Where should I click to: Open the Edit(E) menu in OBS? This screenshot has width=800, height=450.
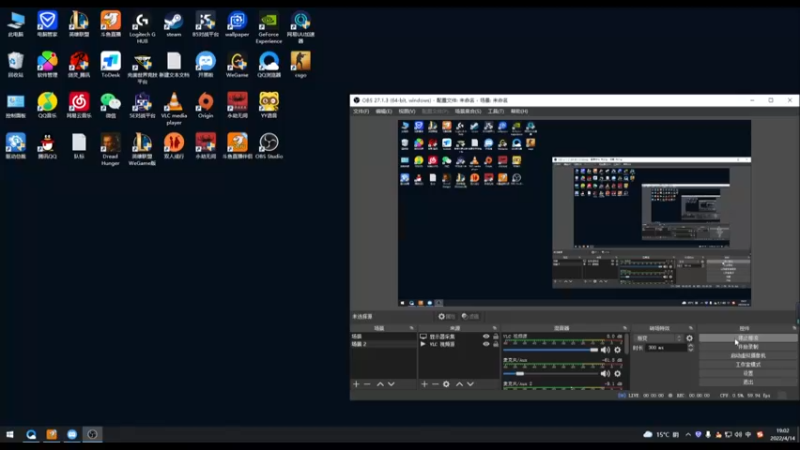click(x=384, y=111)
